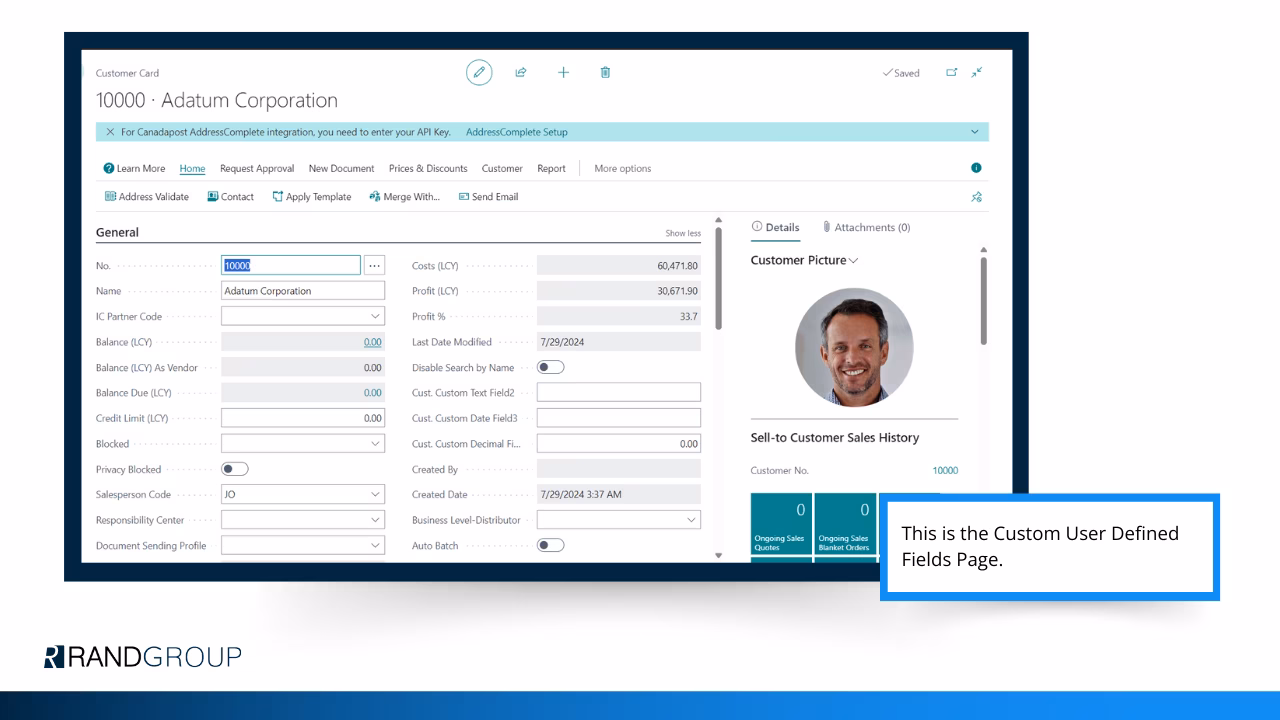
Task: Click the edit pencil icon
Action: coord(479,72)
